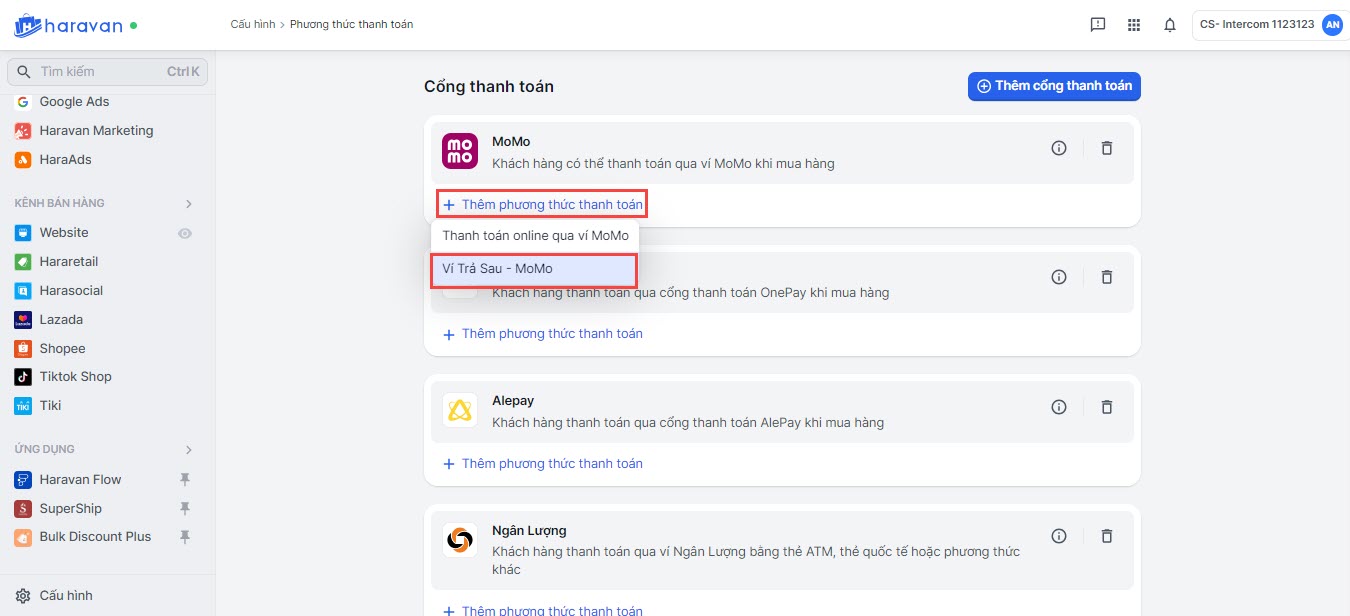Image resolution: width=1350 pixels, height=616 pixels.
Task: Click the HaraAds sidebar icon
Action: (23, 160)
